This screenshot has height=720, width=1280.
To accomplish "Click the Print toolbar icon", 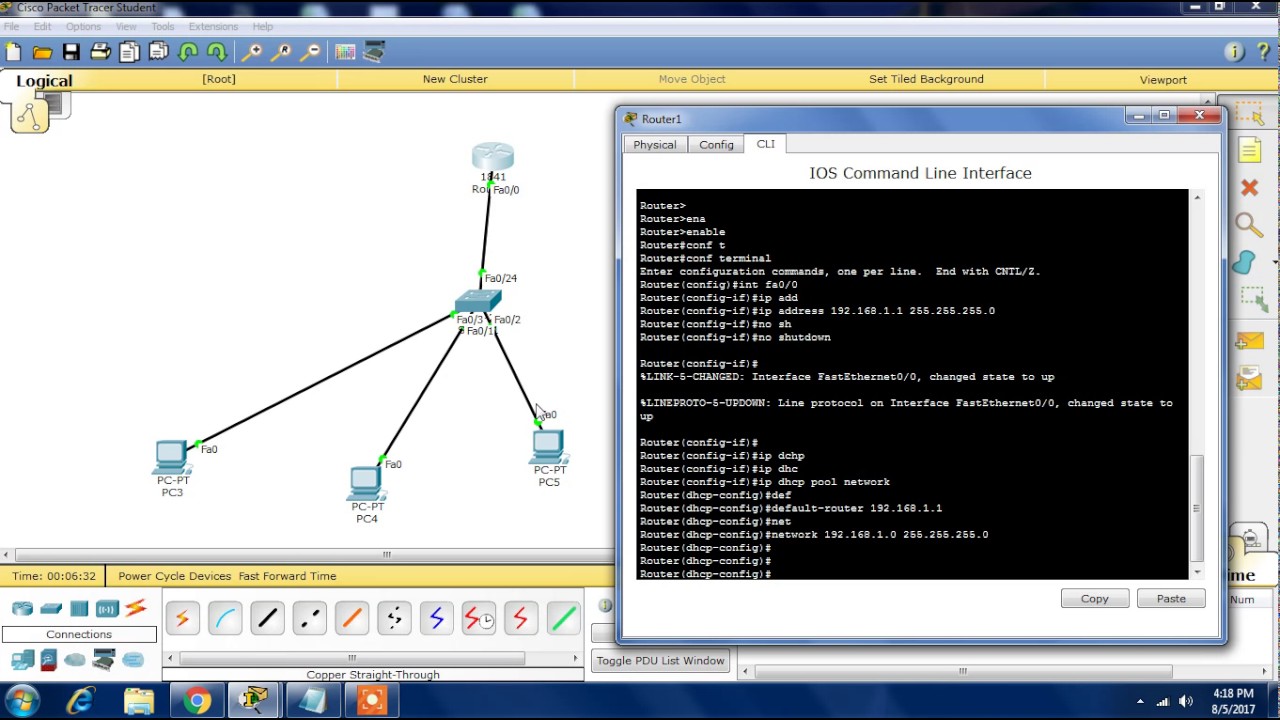I will (x=100, y=52).
